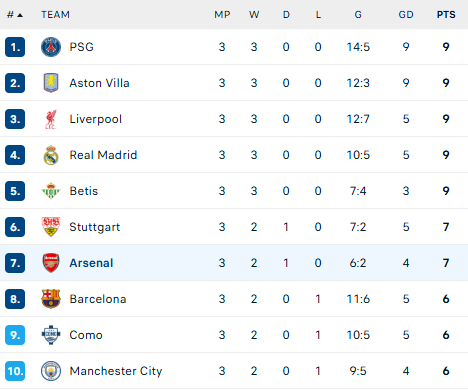This screenshot has height=391, width=468.
Task: Click the Como club logo
Action: point(51,335)
